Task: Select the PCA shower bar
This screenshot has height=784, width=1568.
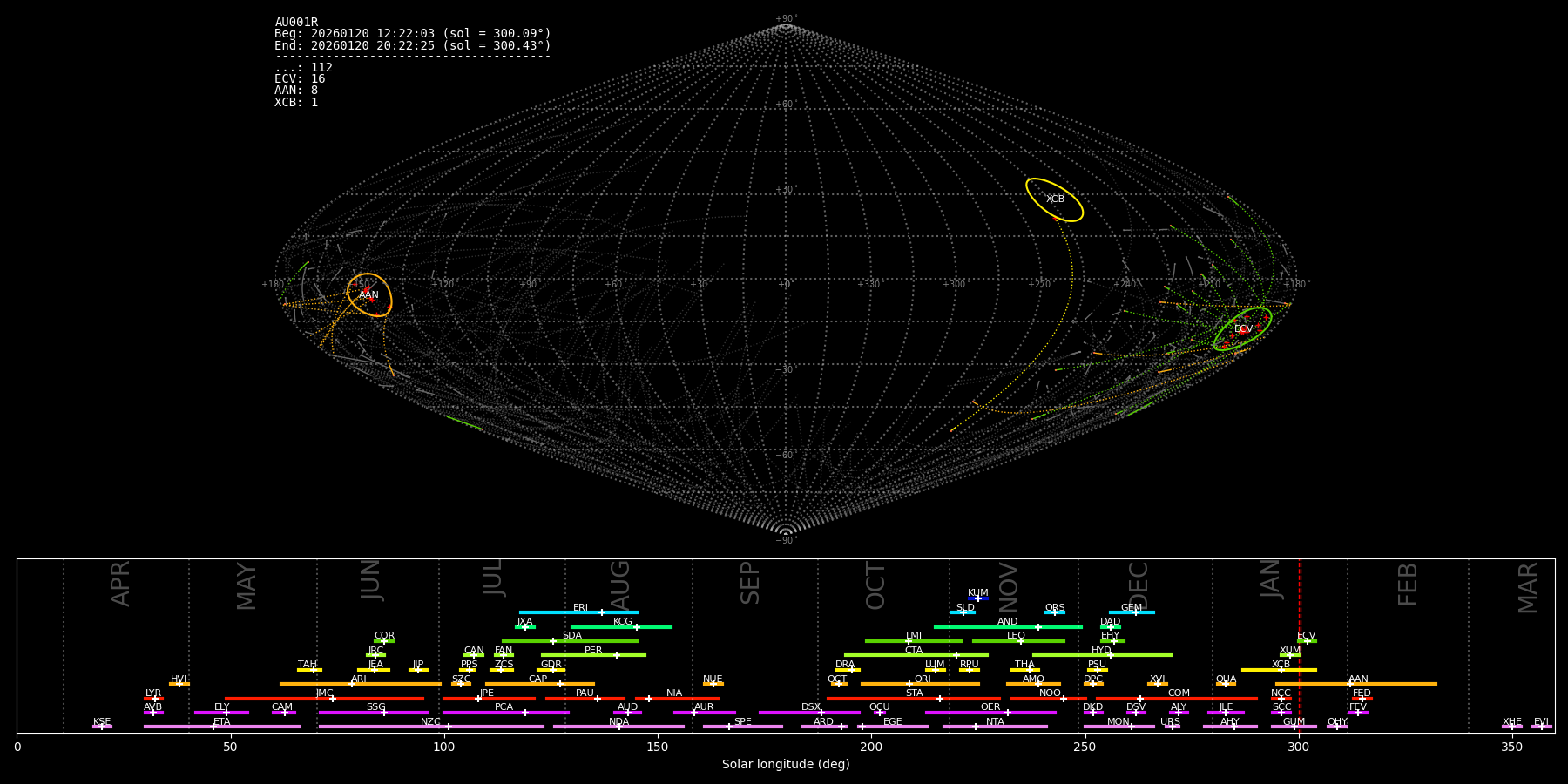Action: [x=505, y=713]
